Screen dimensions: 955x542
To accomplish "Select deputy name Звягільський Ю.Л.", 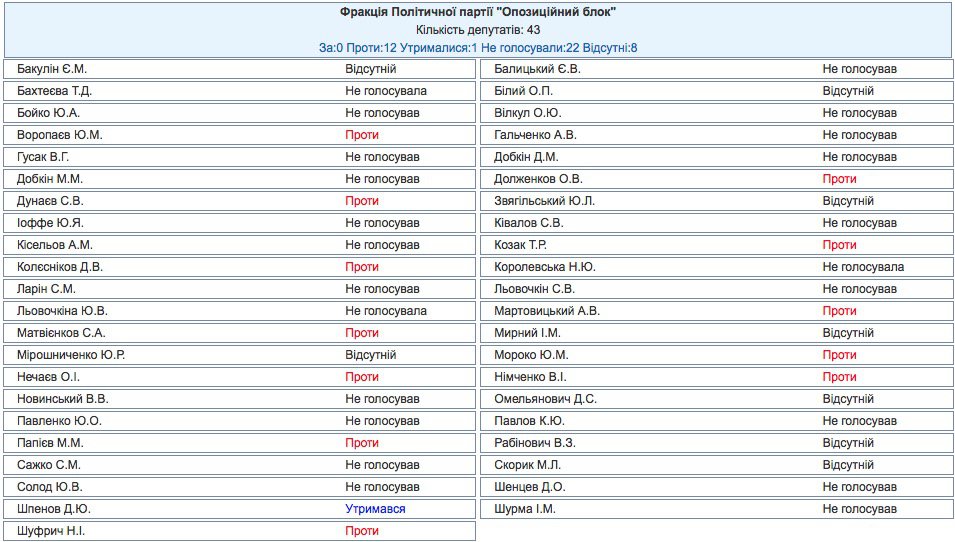I will tap(545, 201).
